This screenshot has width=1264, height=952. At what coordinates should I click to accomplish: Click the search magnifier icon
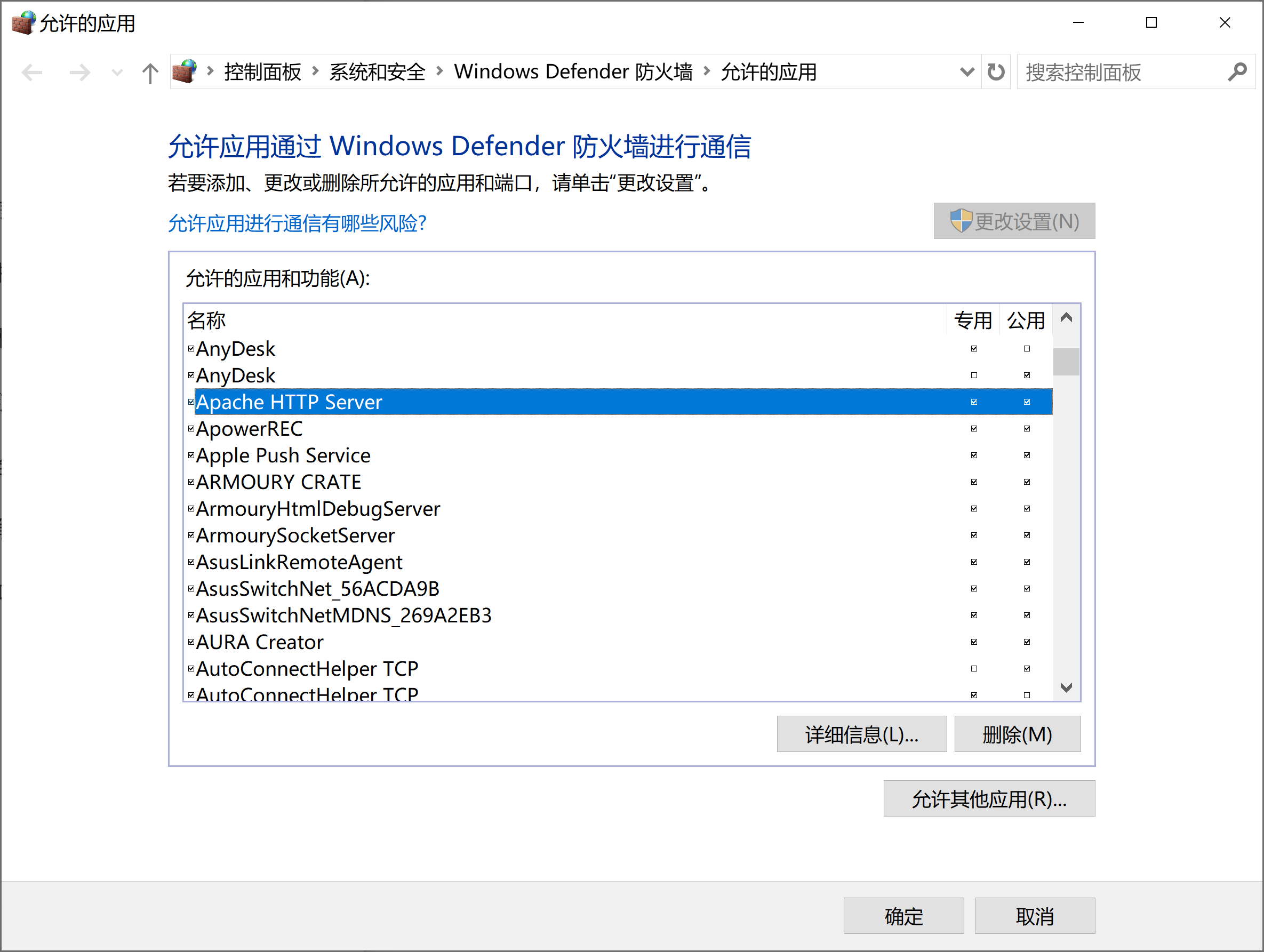pos(1237,72)
